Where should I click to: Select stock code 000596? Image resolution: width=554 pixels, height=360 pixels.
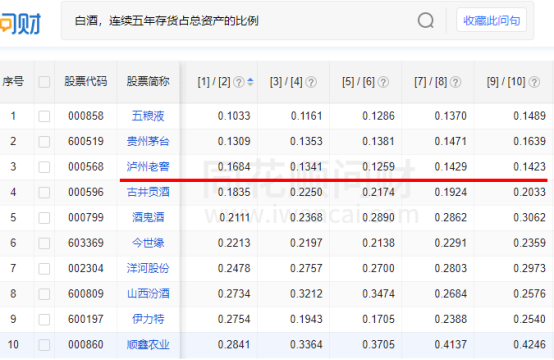tap(86, 192)
